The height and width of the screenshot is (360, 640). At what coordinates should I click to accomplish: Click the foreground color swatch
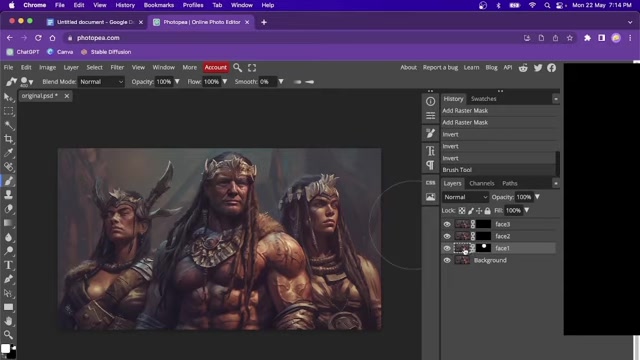(x=5, y=348)
